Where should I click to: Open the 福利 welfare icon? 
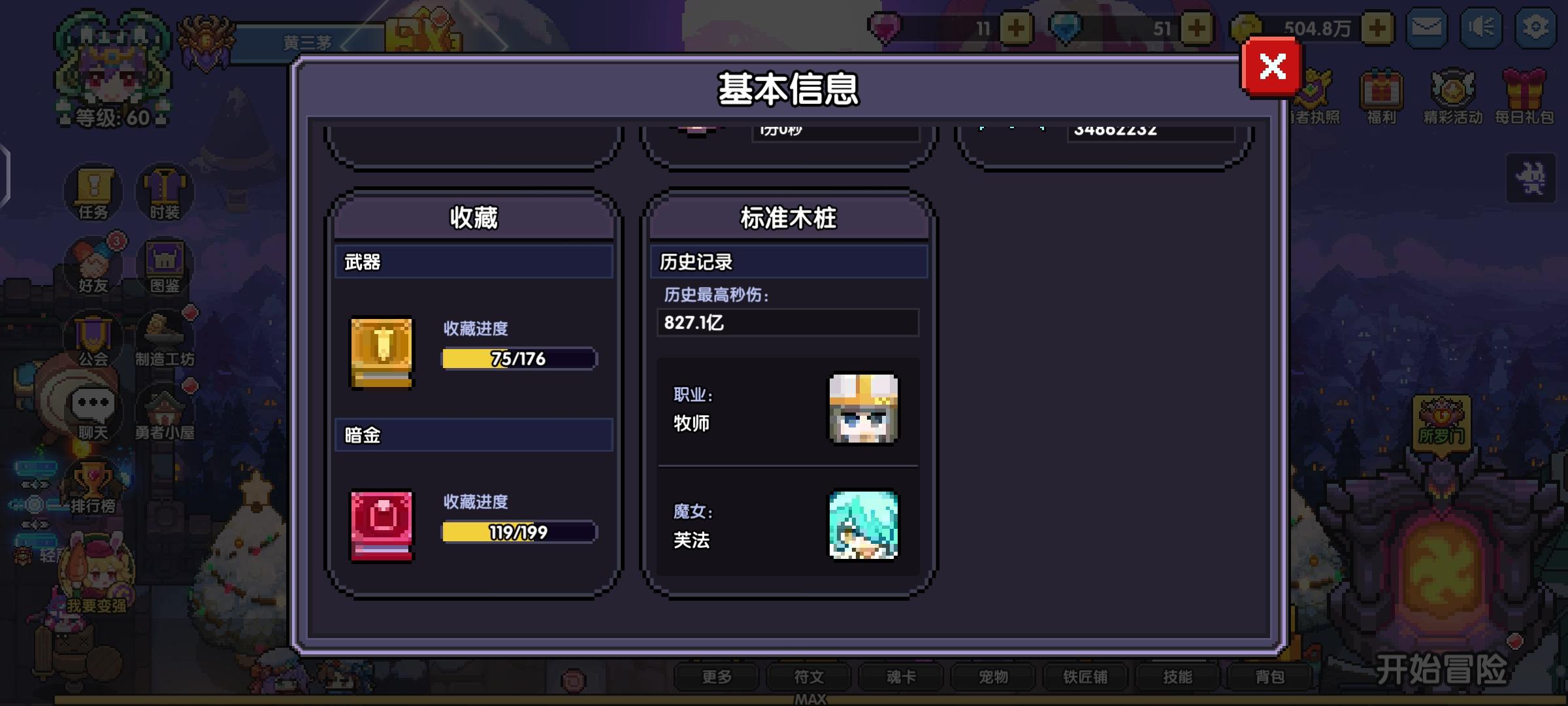click(1381, 96)
